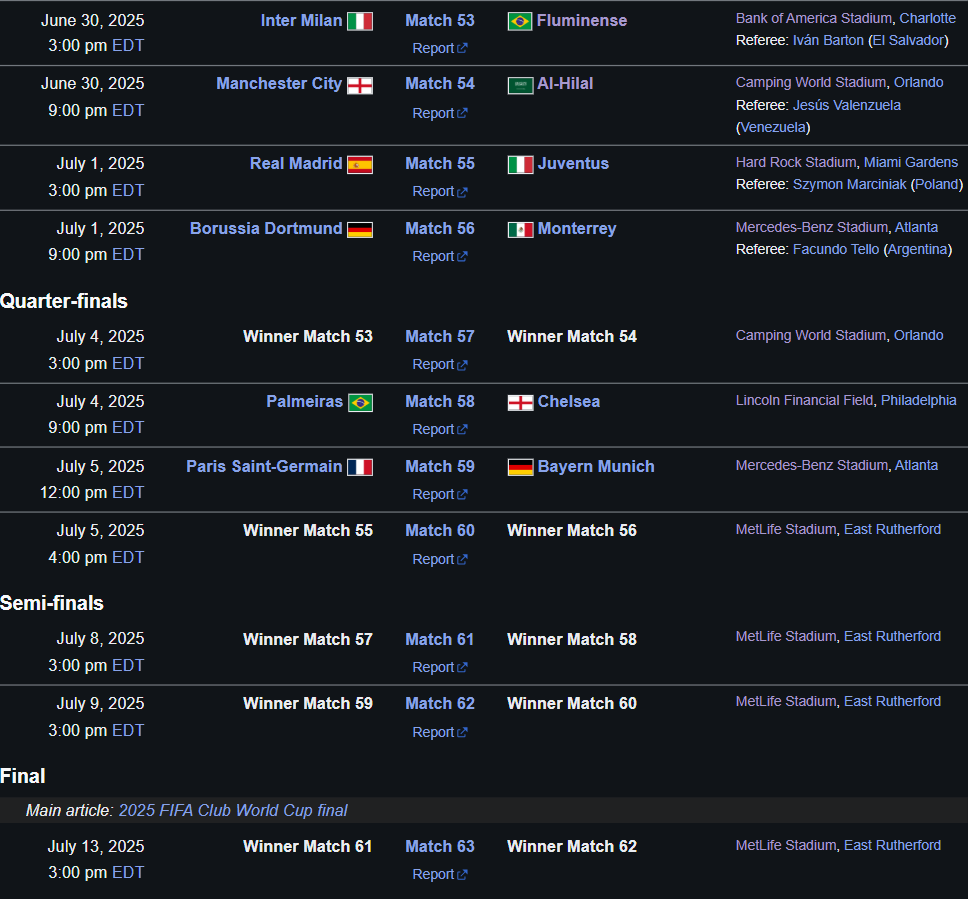Click the Mexico flag beside Monterrey
The width and height of the screenshot is (968, 899).
pos(520,230)
